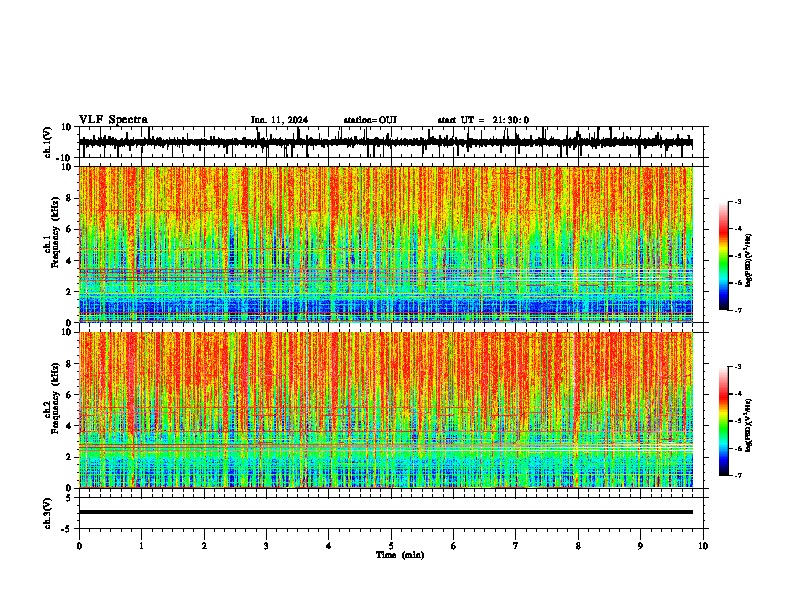Click the "7" tick on Time axis

(516, 546)
